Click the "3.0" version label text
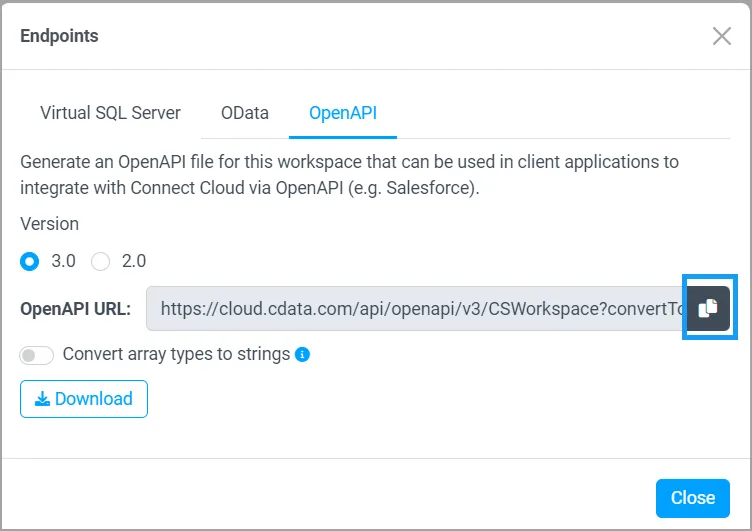Screen dimensions: 752x531 pyautogui.click(x=63, y=261)
